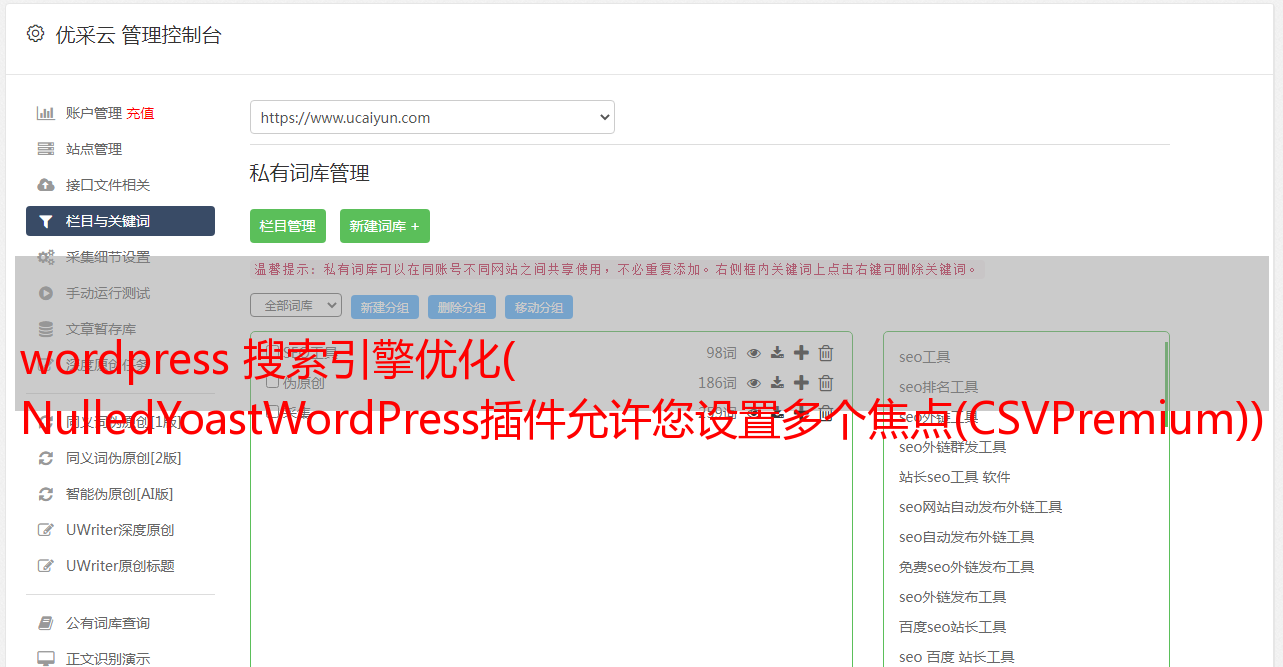Select keyword "seo自动发布外链工具"

pyautogui.click(x=967, y=537)
